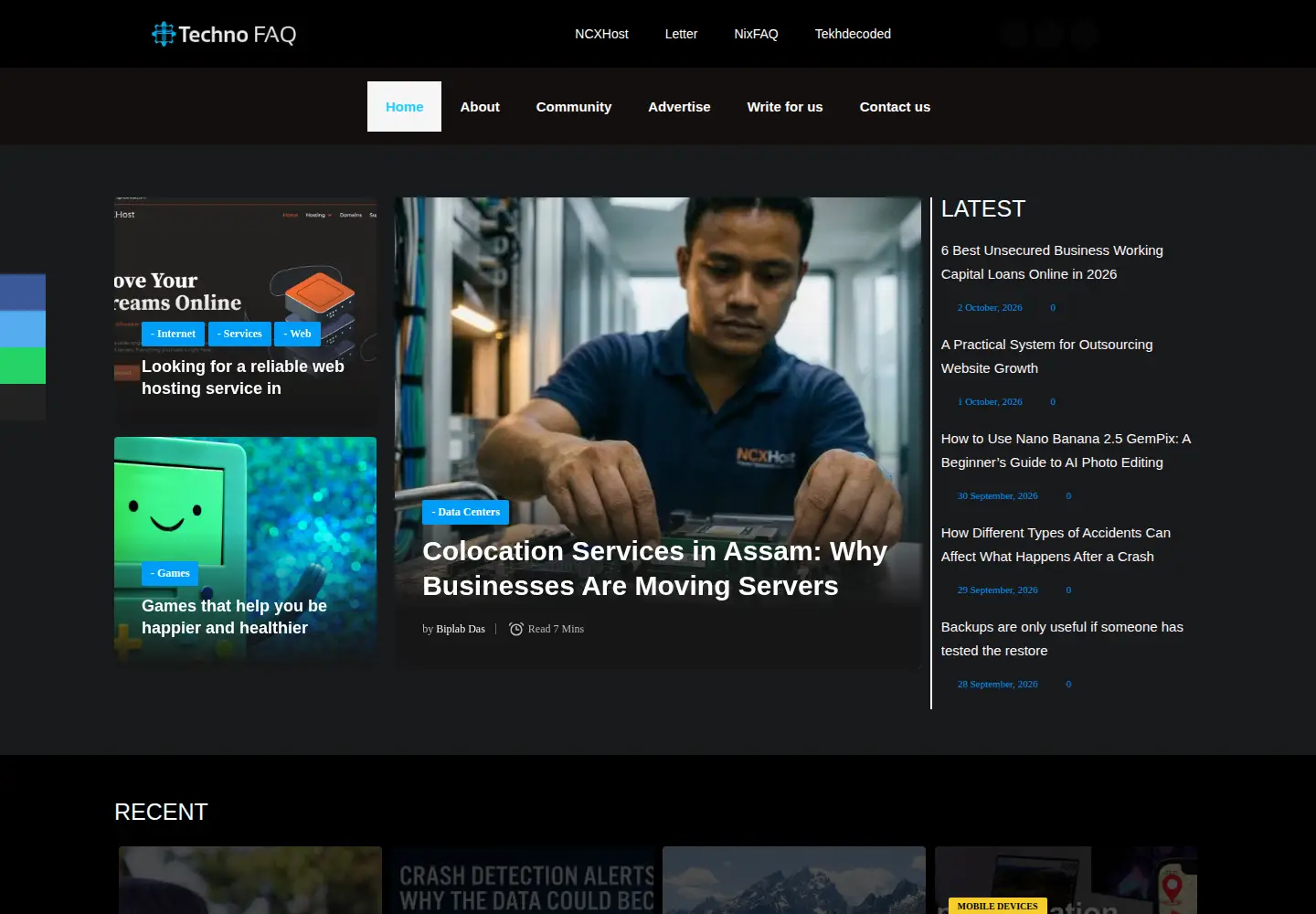Screen dimensions: 1316x914
Task: Click the Web category tag
Action: tap(297, 334)
